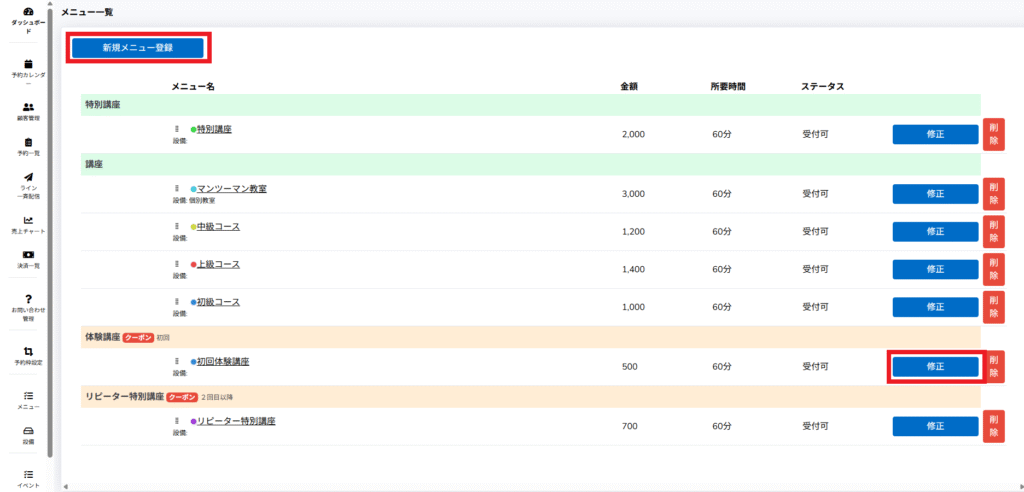Open 売上チャート chart icon
The image size is (1024, 492).
28,220
